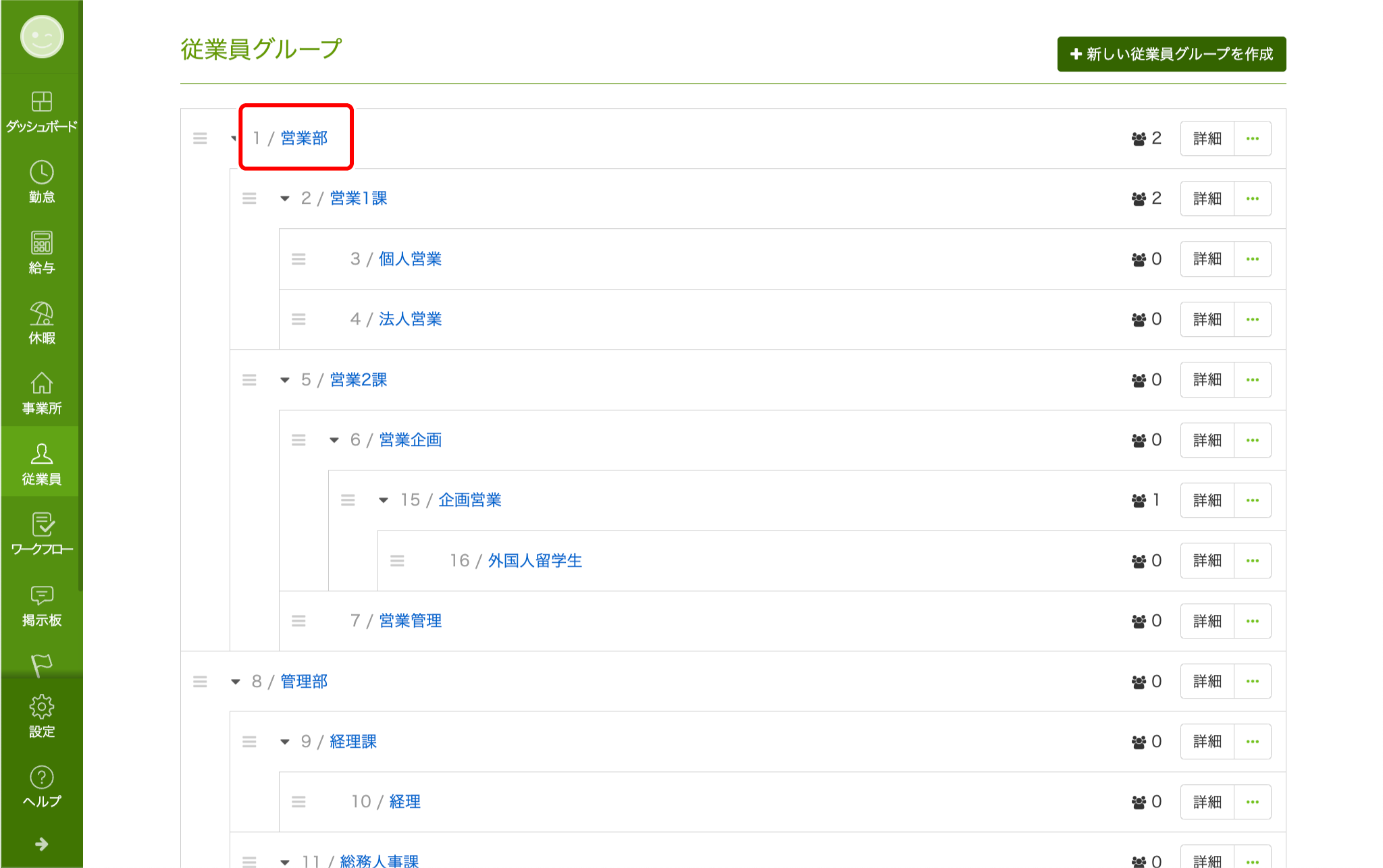Screen dimensions: 1383x868
Task: Open the 法人営業 group link
Action: (410, 319)
